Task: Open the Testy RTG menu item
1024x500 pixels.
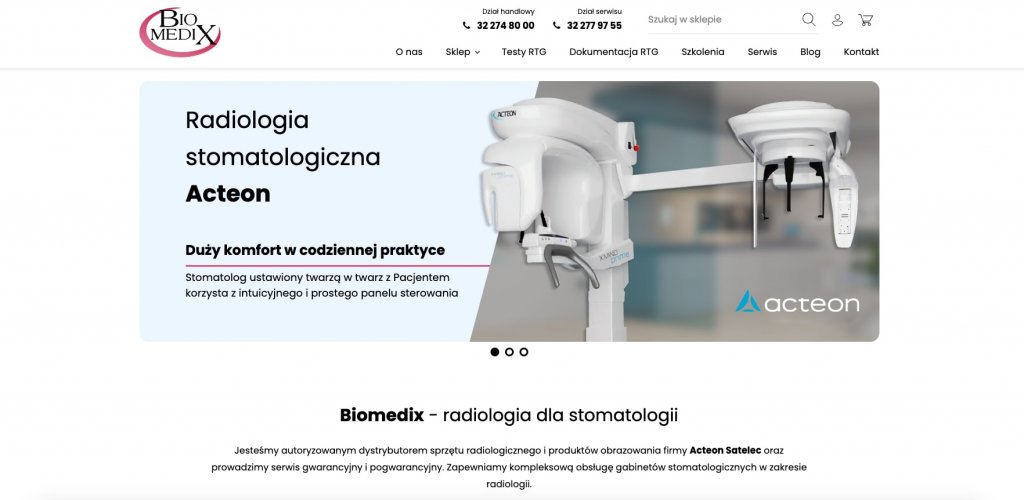Action: (524, 52)
